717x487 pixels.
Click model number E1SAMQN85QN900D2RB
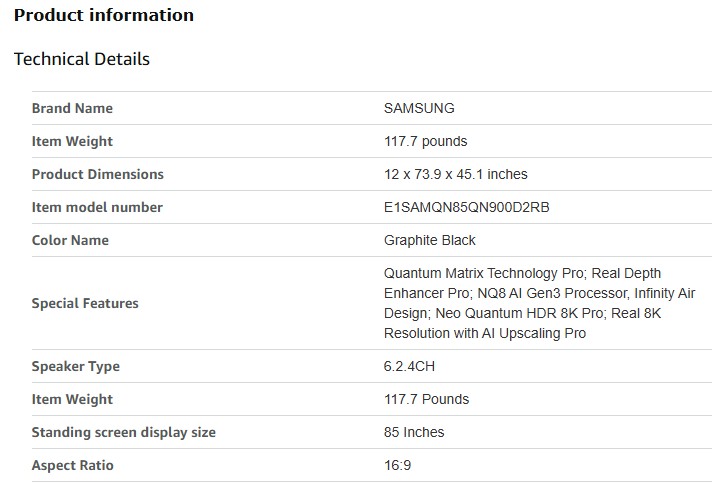[467, 207]
